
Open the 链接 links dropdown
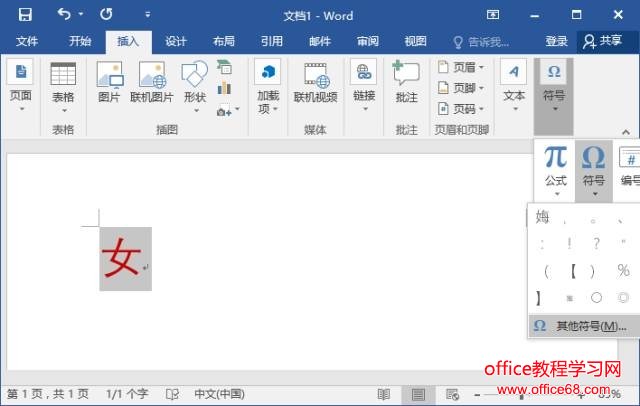click(364, 87)
